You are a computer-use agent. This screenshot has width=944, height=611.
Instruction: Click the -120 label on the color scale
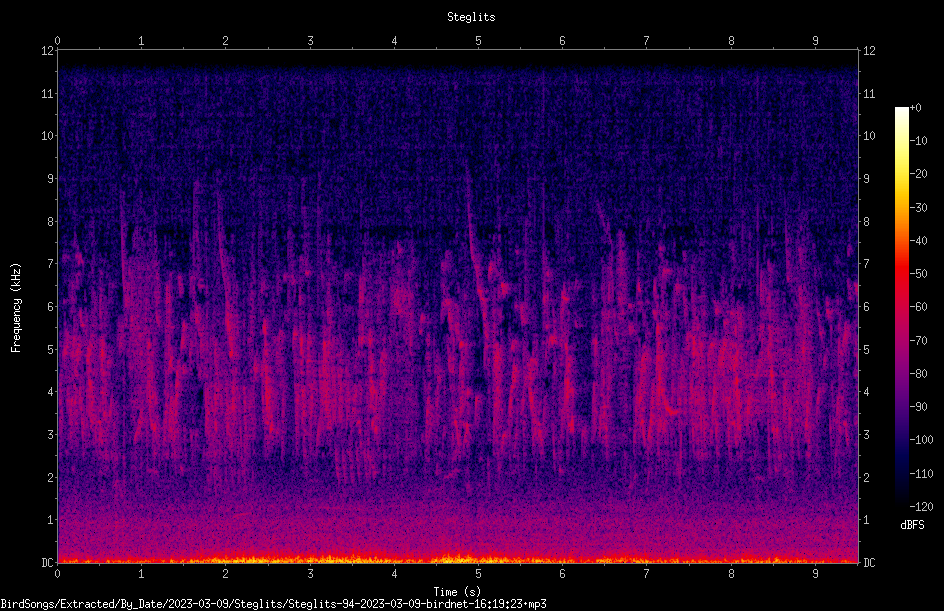click(921, 507)
